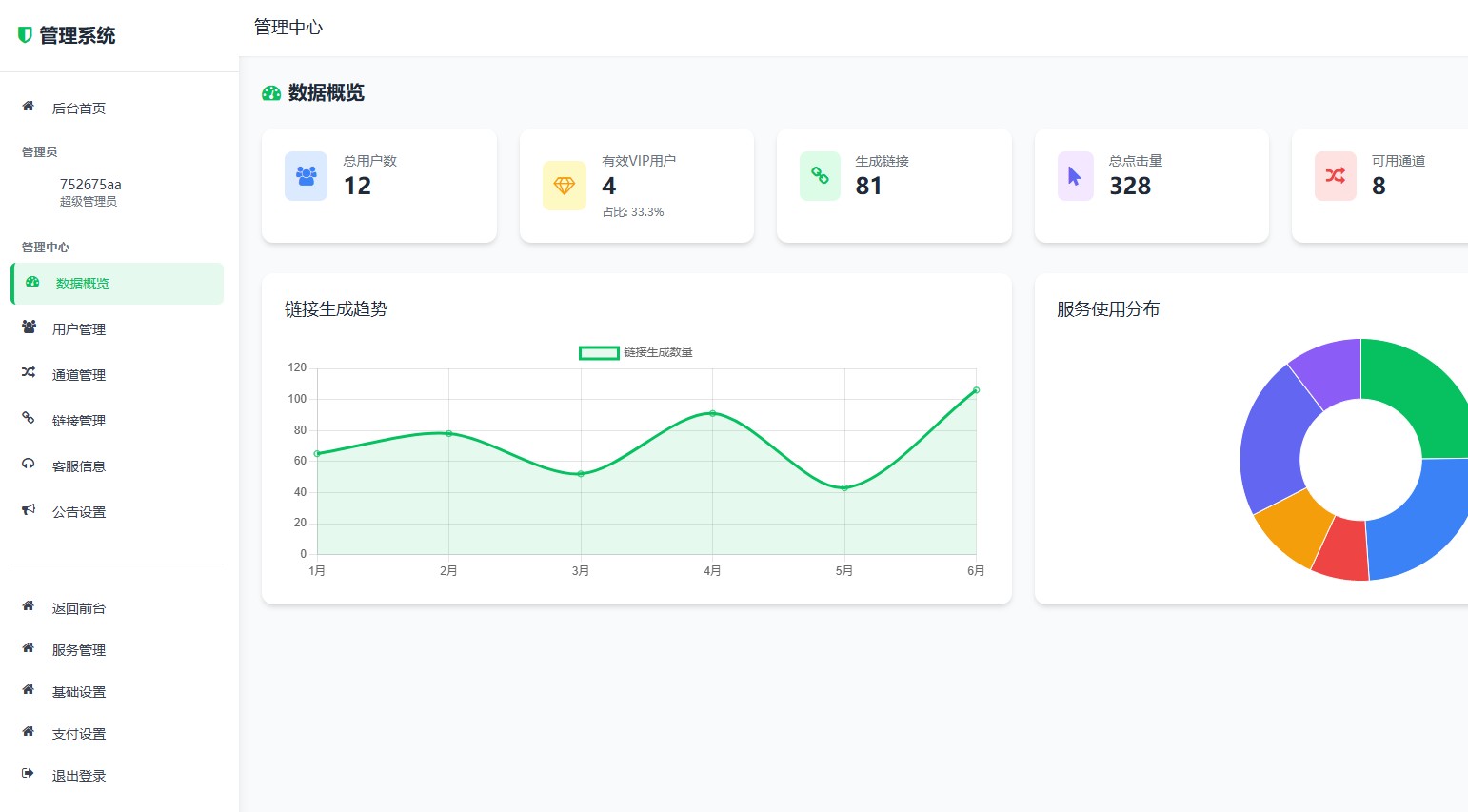Click the 返回前台 link
This screenshot has width=1468, height=812.
pos(78,607)
